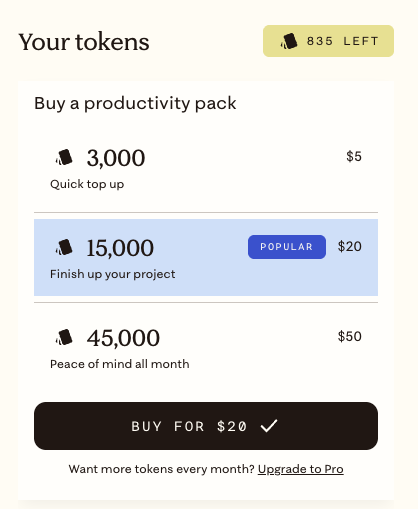418x509 pixels.
Task: Click the Peace of mind all month text
Action: pos(119,364)
